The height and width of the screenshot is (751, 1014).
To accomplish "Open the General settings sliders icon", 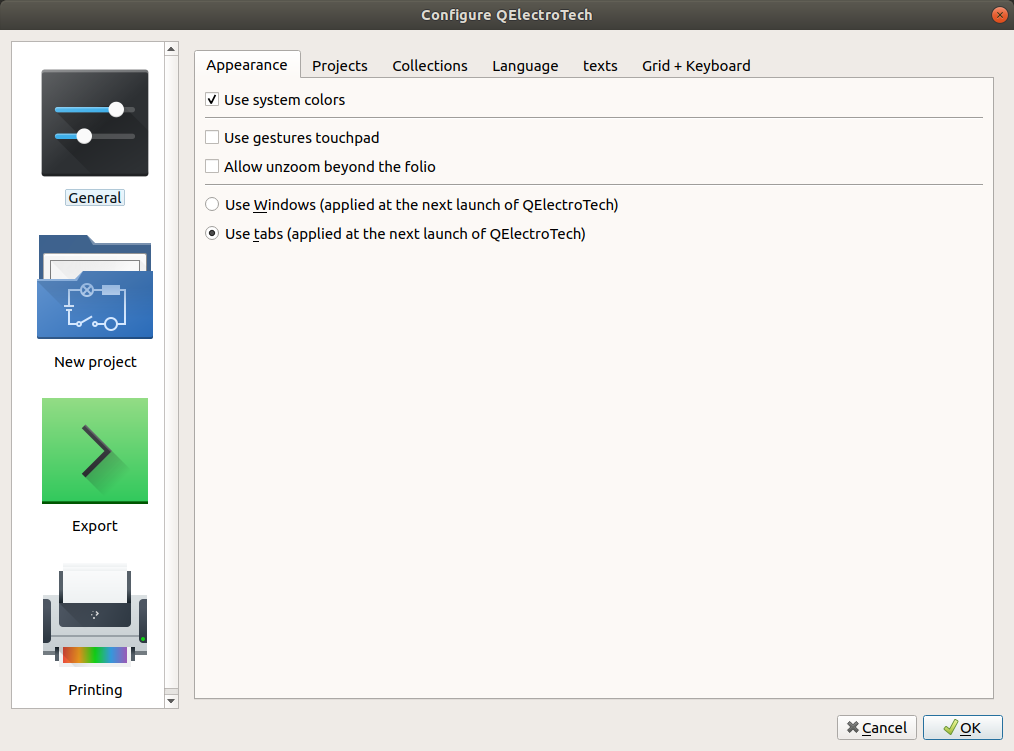I will click(x=95, y=123).
